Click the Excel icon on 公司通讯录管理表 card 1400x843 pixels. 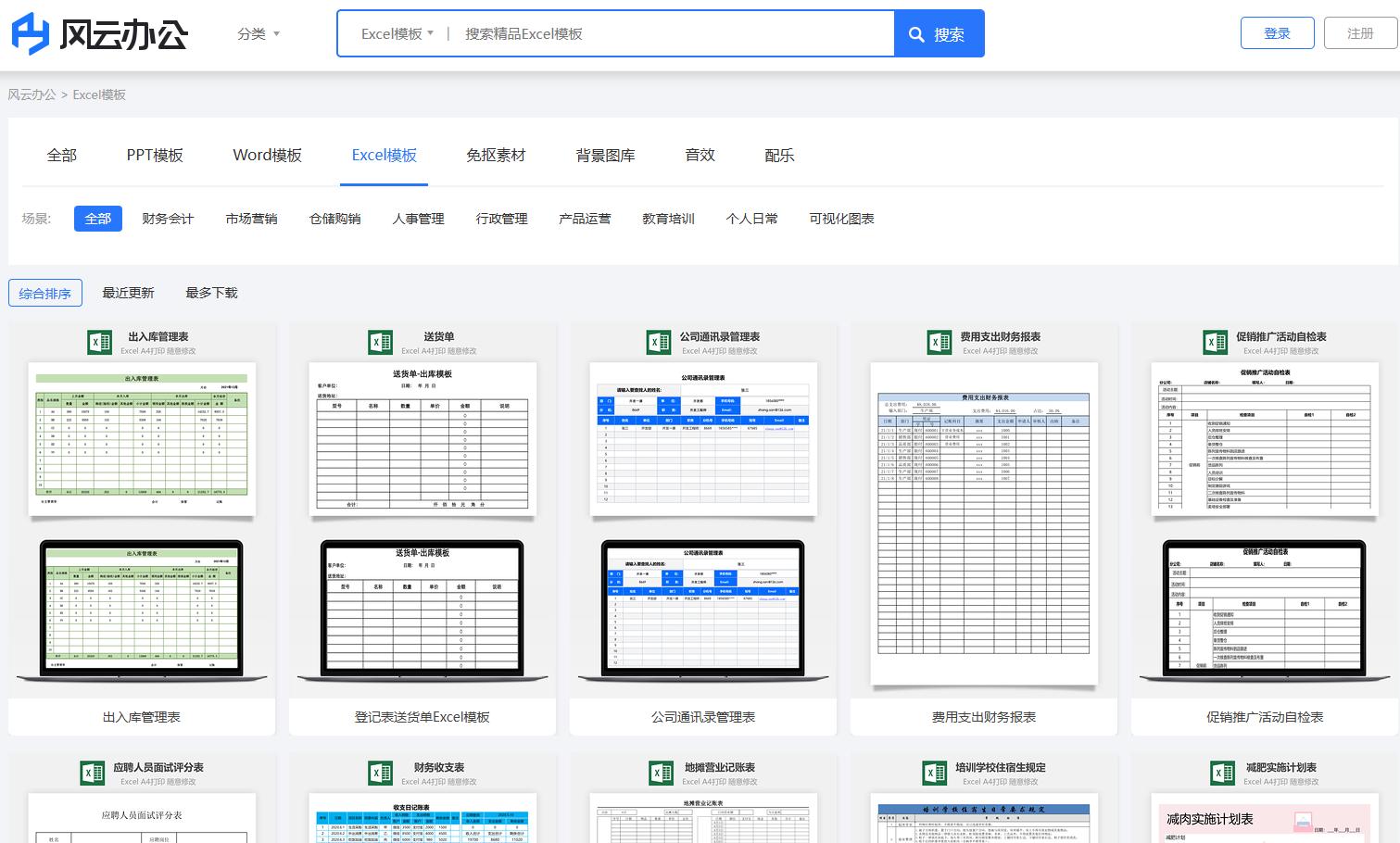(660, 342)
